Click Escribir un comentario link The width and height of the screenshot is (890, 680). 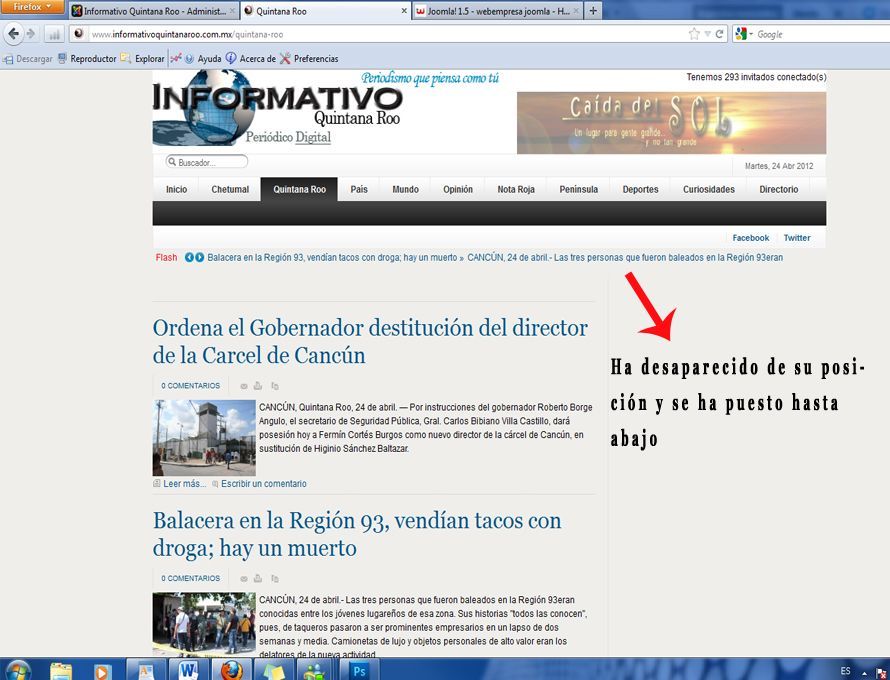263,484
